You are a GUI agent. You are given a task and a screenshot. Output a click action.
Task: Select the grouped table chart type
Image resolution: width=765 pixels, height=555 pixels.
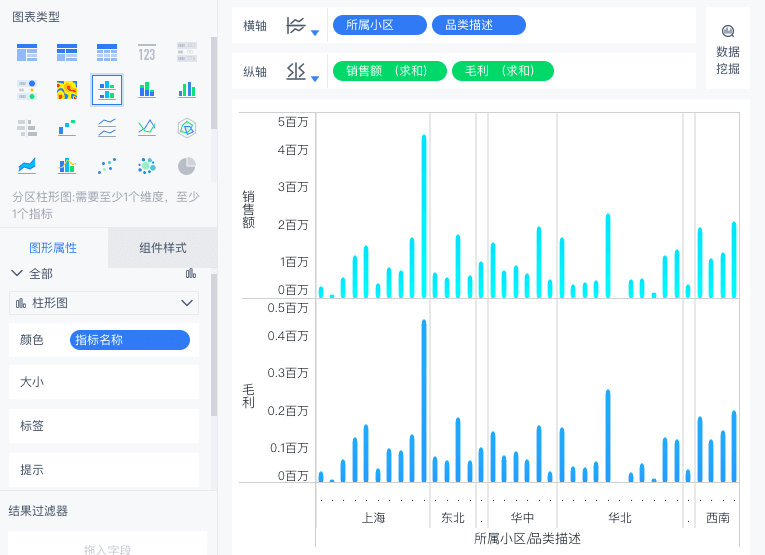tap(27, 52)
